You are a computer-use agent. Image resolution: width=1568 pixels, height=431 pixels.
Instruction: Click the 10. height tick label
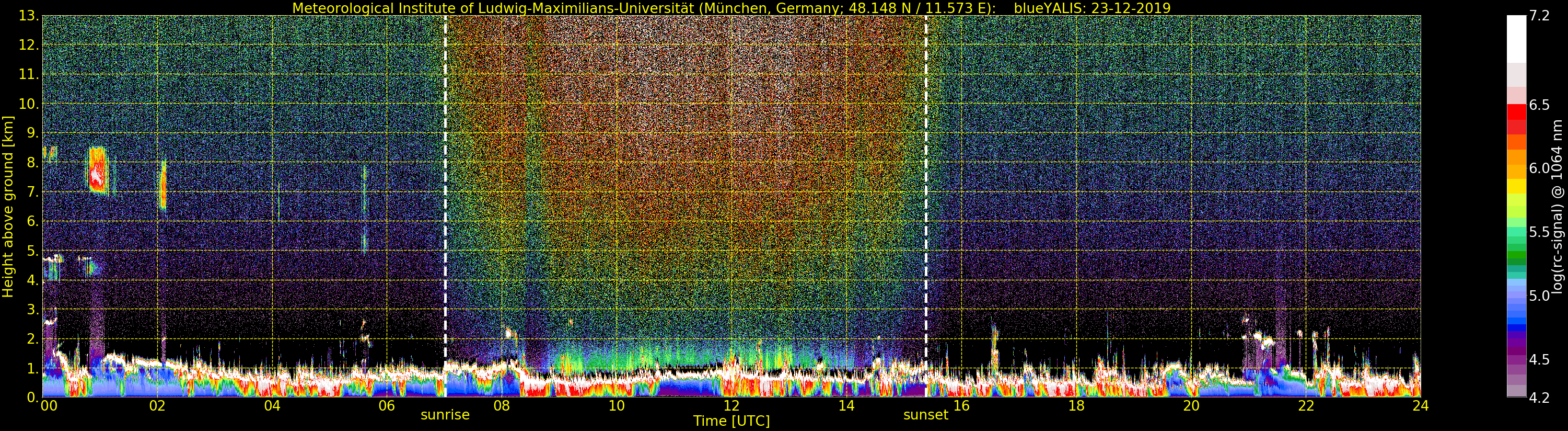point(29,104)
